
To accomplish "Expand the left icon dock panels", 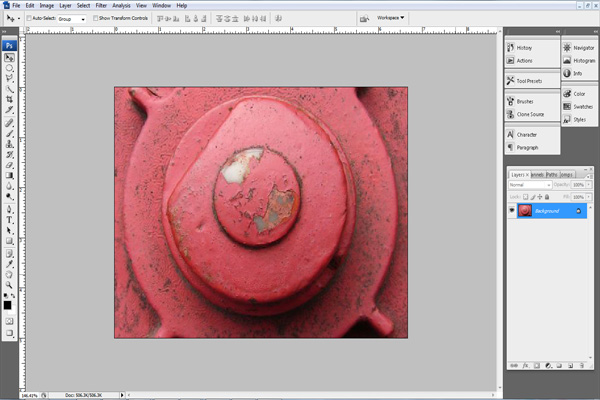I will point(558,31).
